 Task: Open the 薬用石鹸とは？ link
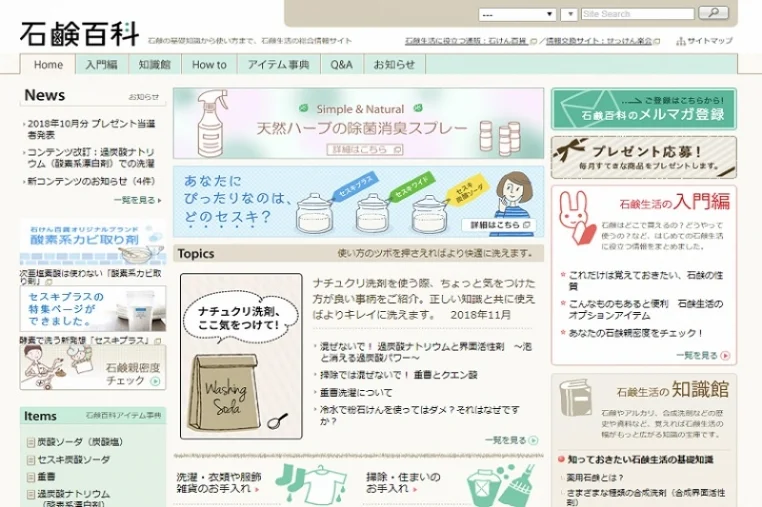tap(595, 478)
